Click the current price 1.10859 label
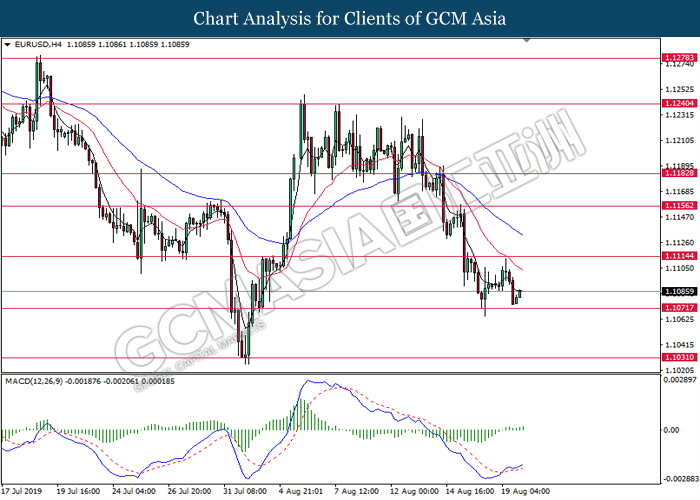This screenshot has height=500, width=700. pyautogui.click(x=679, y=292)
